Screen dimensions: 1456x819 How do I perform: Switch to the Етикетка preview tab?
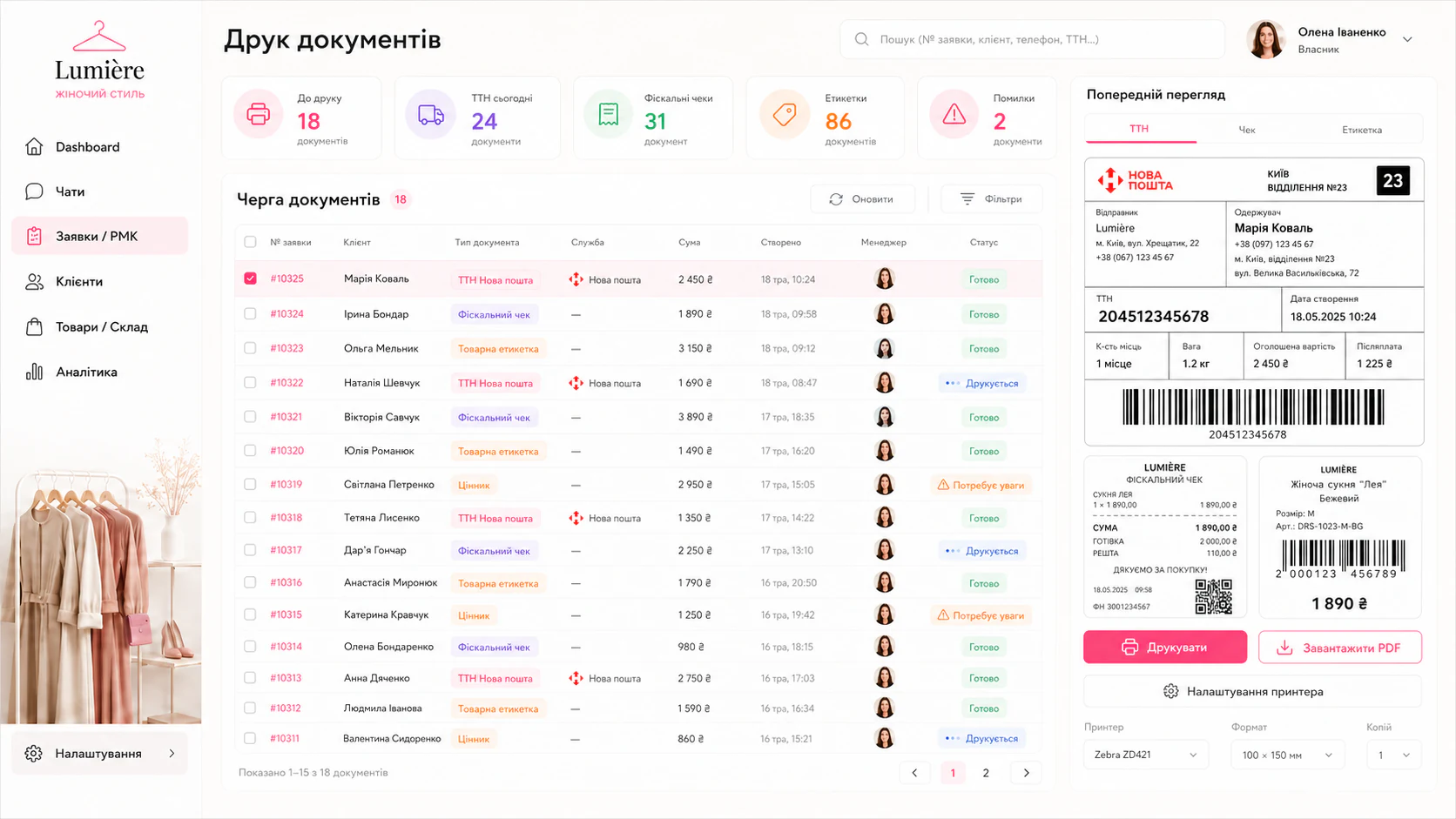[x=1362, y=130]
